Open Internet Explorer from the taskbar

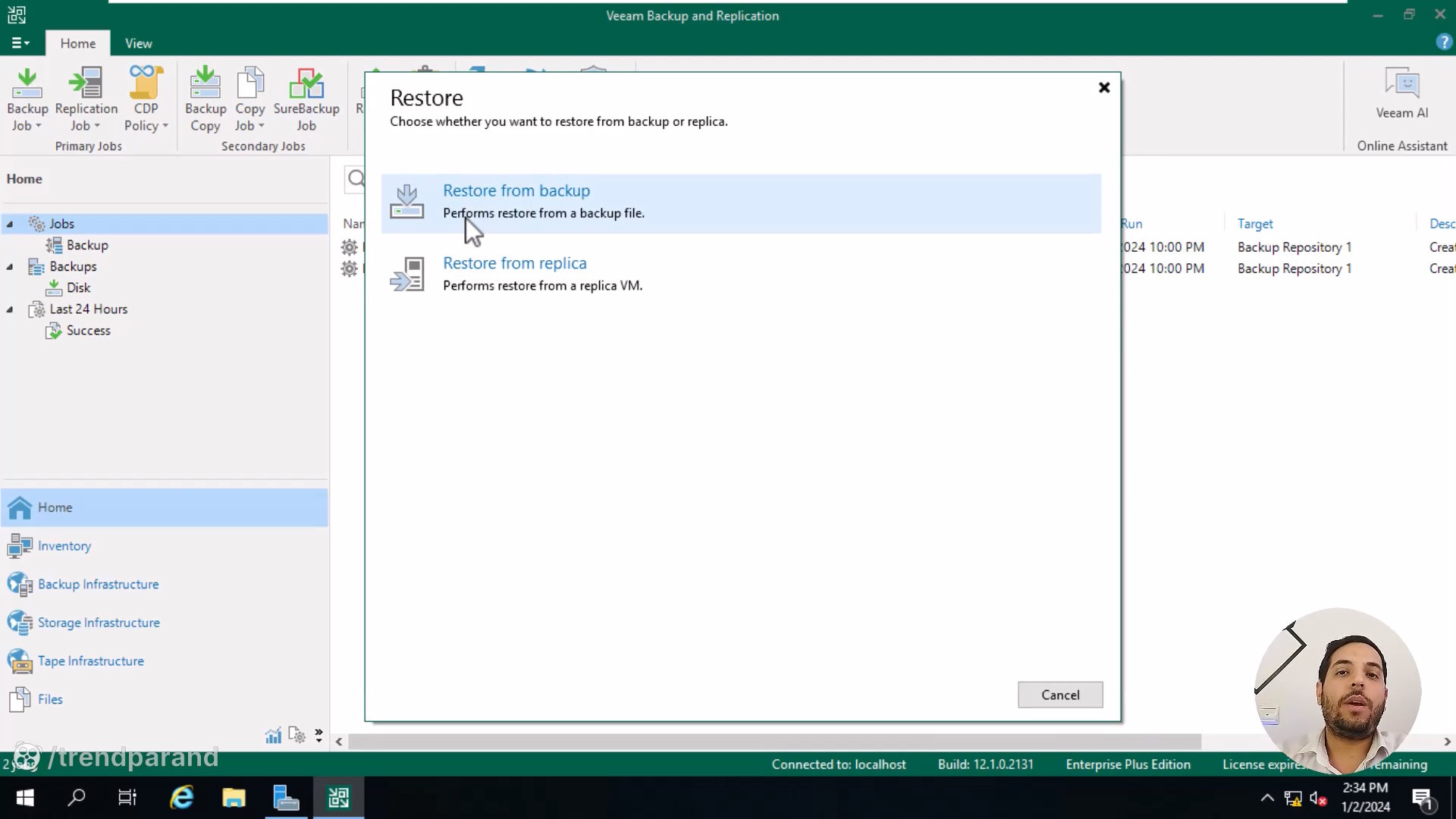click(x=182, y=798)
